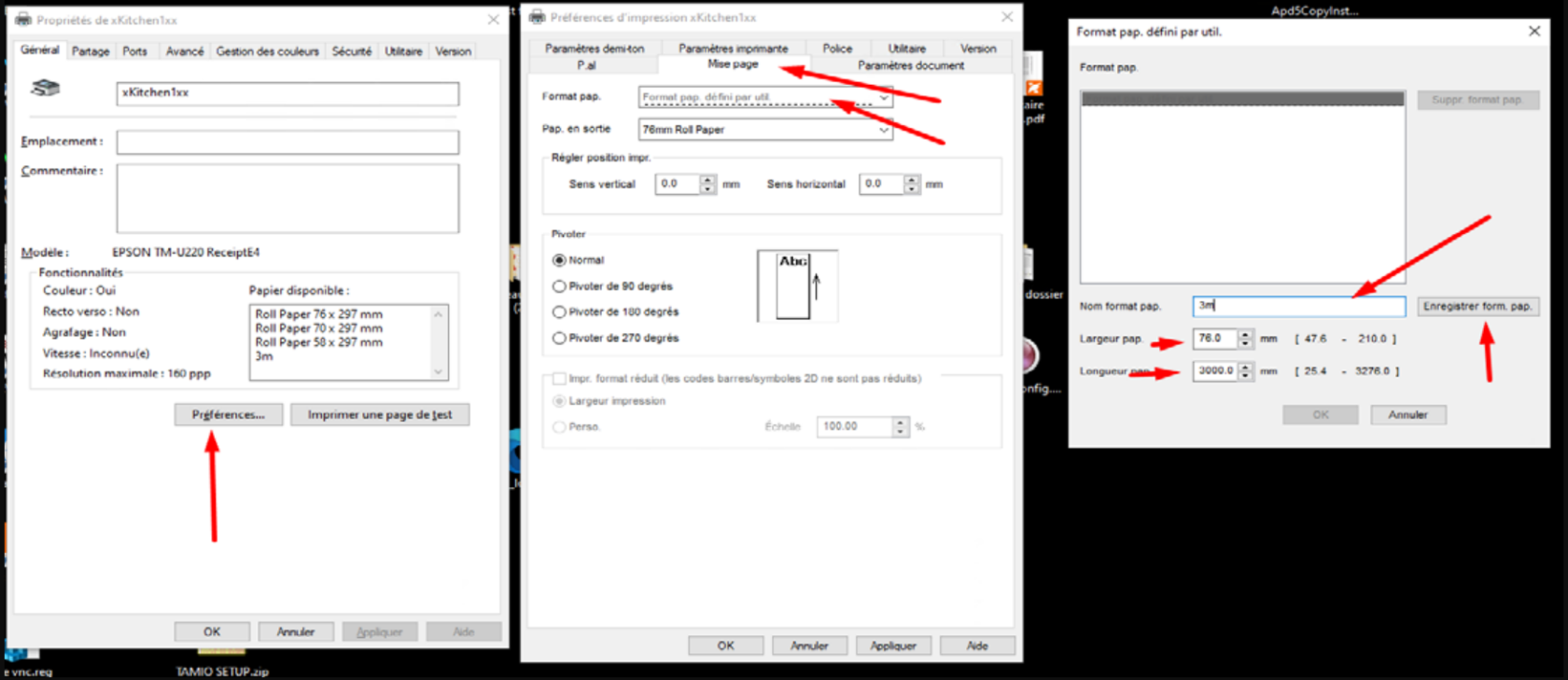The width and height of the screenshot is (1568, 680).
Task: Select the Avancé tab
Action: coord(185,51)
